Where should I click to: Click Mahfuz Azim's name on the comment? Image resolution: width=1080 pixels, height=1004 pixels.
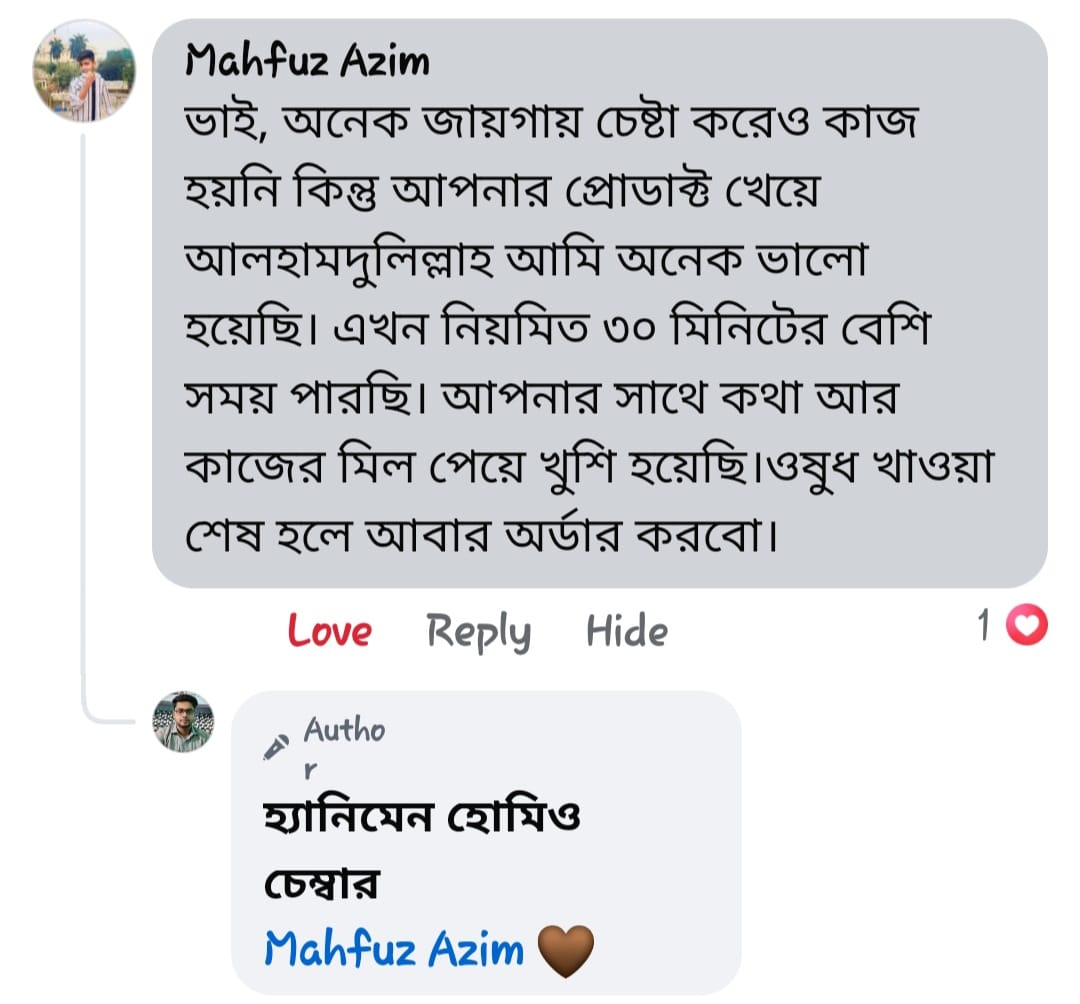(x=308, y=62)
